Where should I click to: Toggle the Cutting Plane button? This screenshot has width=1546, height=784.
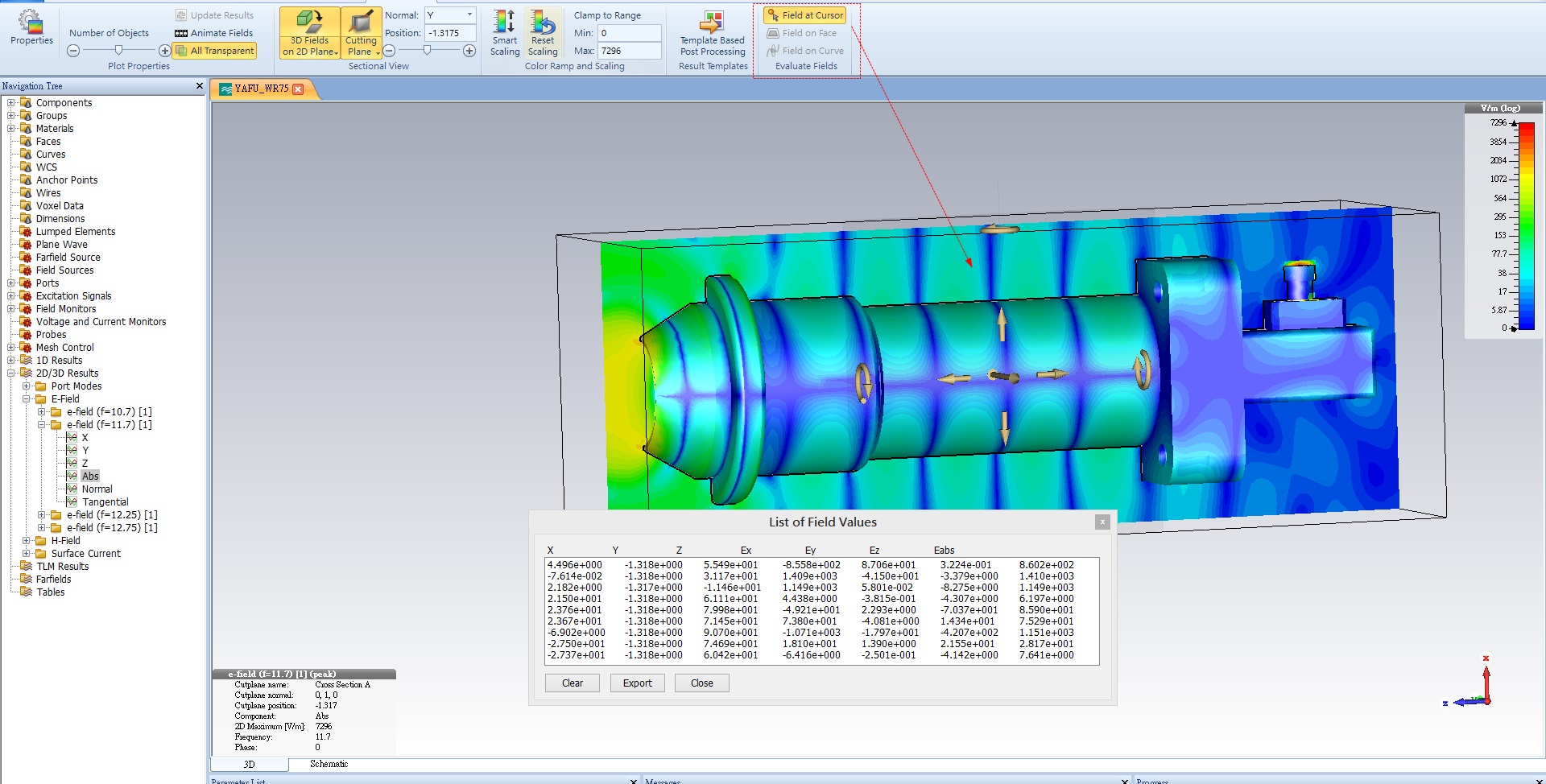(361, 33)
